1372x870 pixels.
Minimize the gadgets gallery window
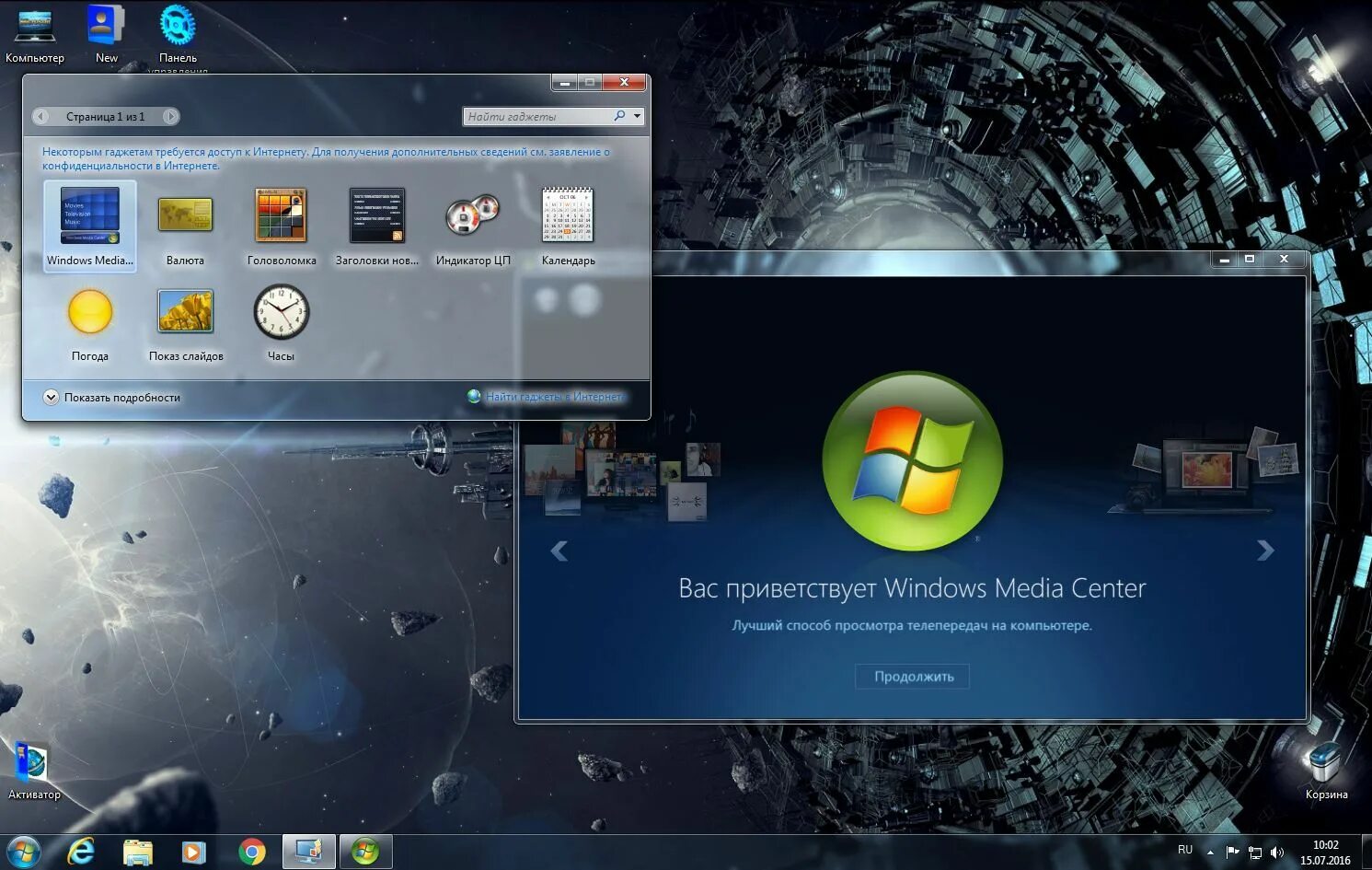565,83
